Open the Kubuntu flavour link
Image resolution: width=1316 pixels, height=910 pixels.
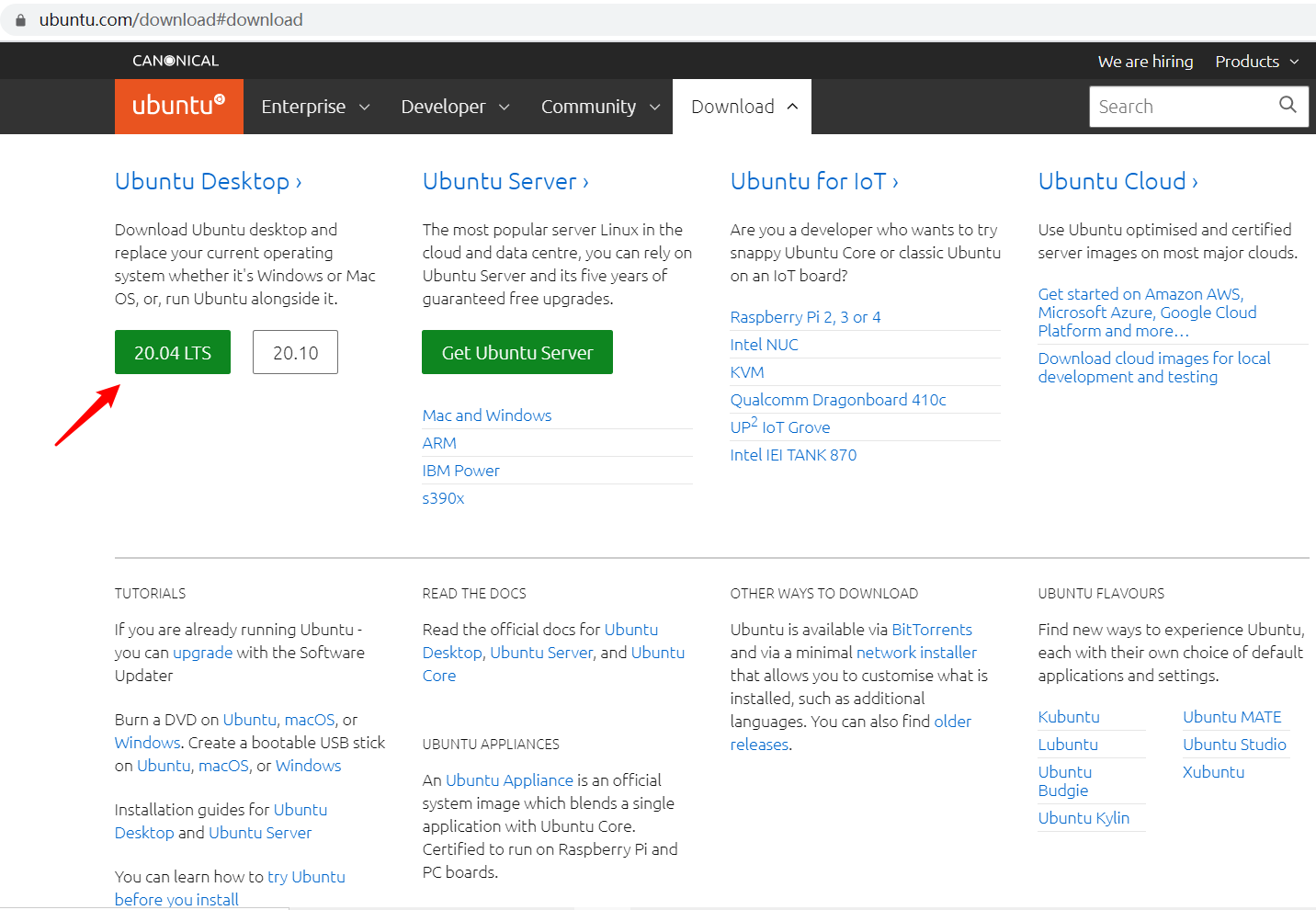(1069, 716)
